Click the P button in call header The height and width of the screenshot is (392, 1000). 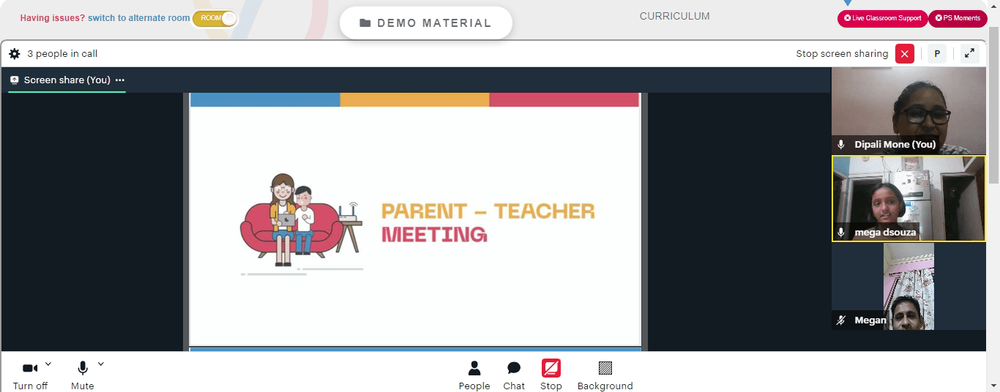[x=937, y=54]
